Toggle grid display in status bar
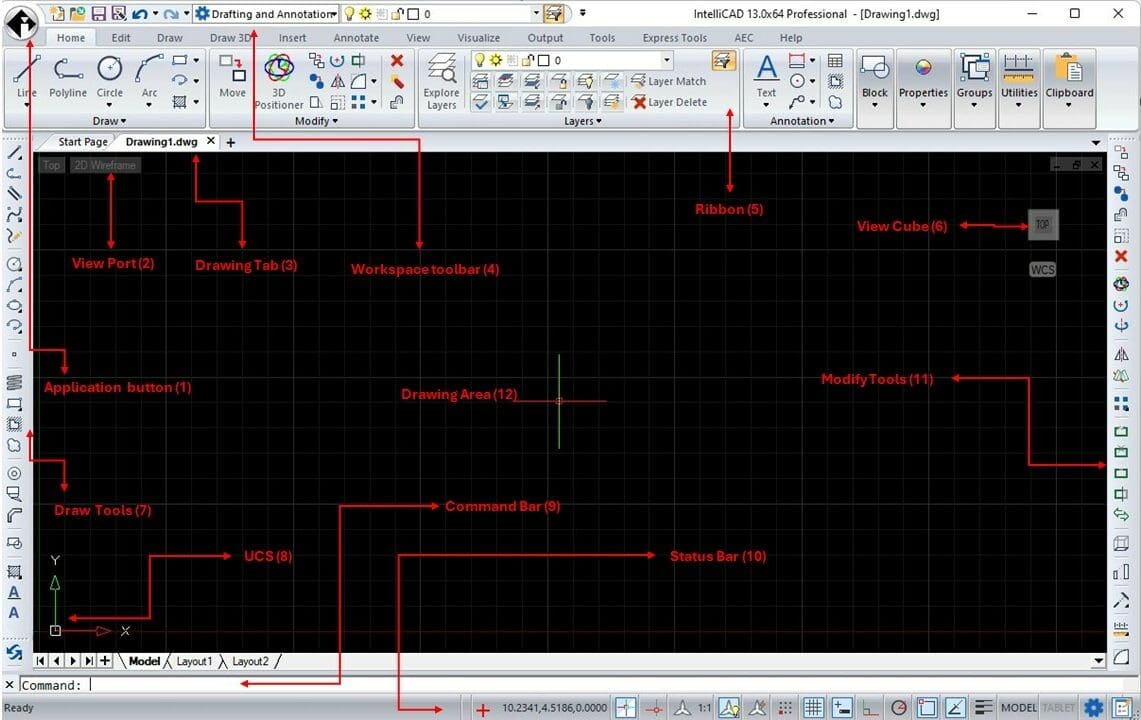The height and width of the screenshot is (720, 1141). 813,707
